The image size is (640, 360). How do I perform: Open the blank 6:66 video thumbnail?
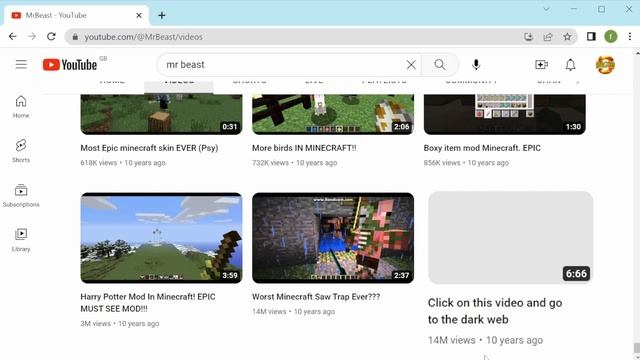click(x=510, y=238)
